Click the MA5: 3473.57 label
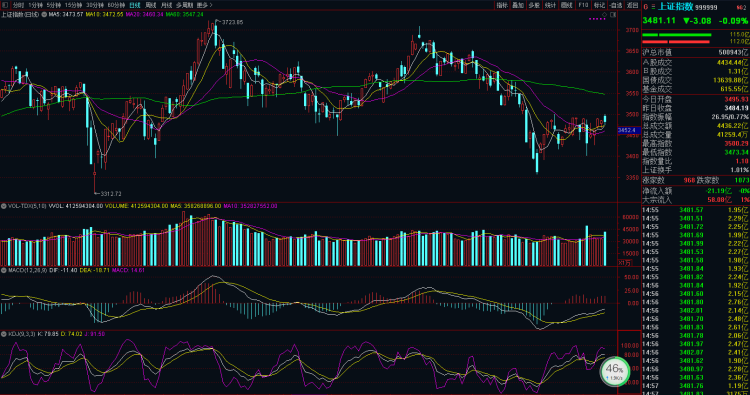Viewport: 750px width, 395px height. tap(66, 15)
